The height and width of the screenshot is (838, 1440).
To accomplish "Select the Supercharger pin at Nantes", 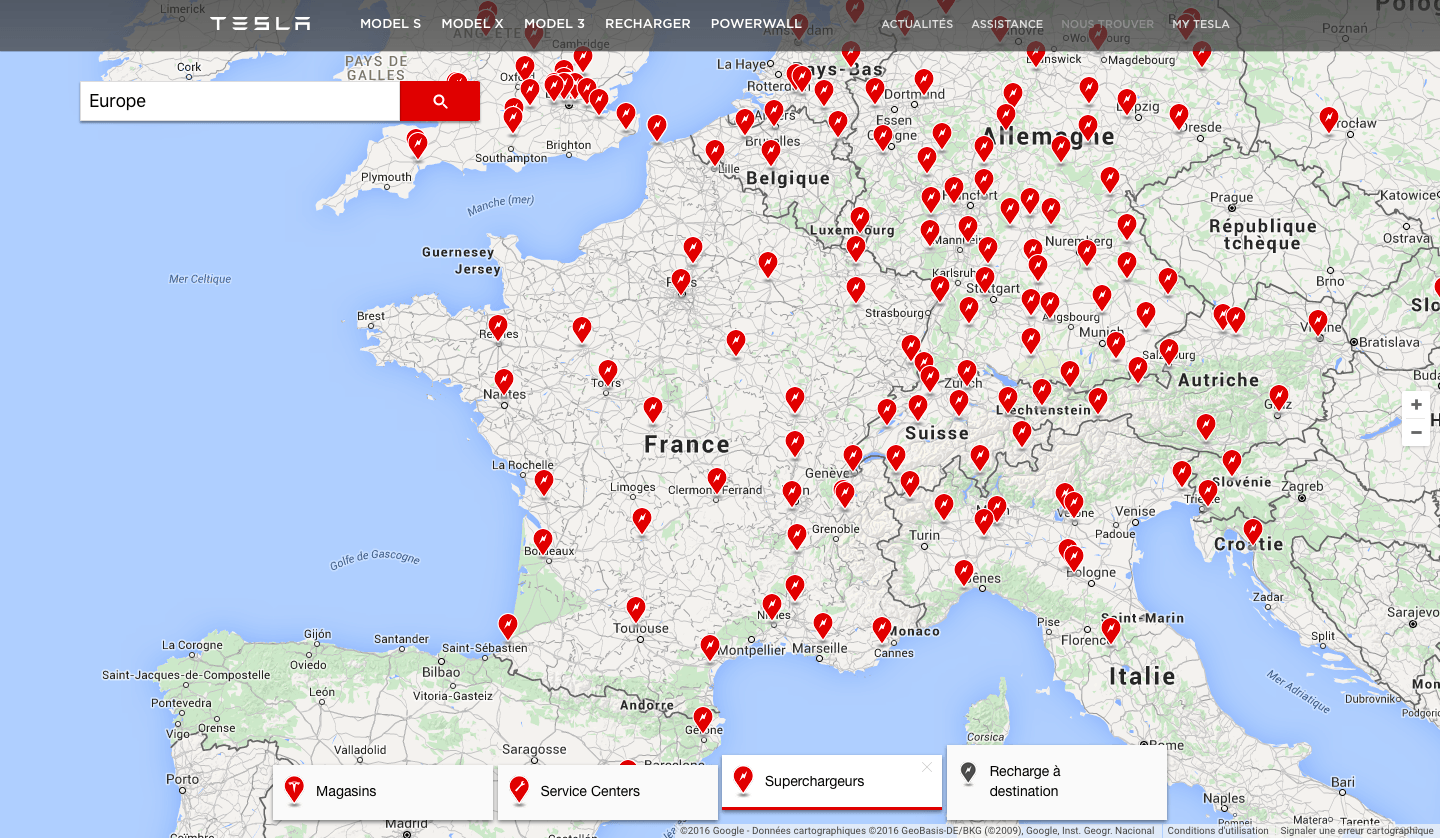I will [504, 381].
